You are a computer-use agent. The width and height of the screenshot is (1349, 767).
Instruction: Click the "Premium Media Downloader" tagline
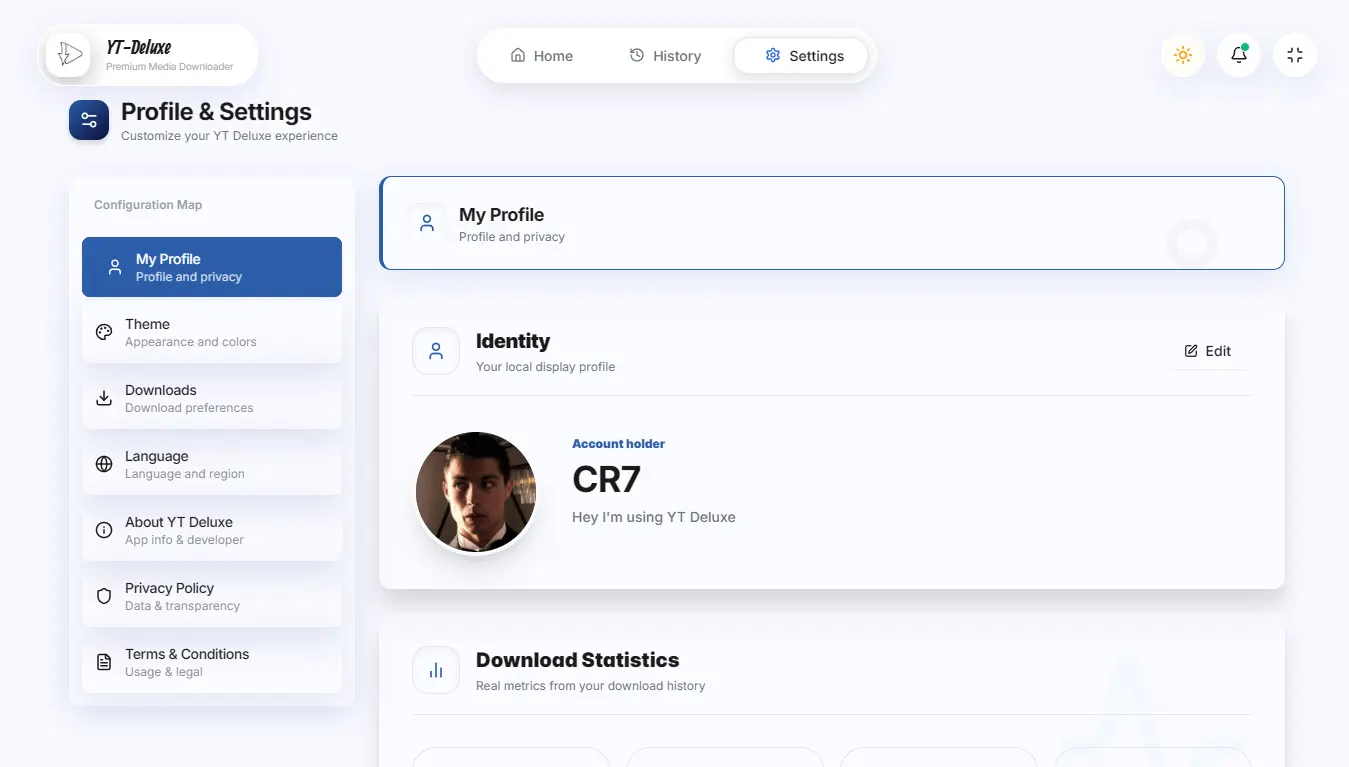coord(170,67)
